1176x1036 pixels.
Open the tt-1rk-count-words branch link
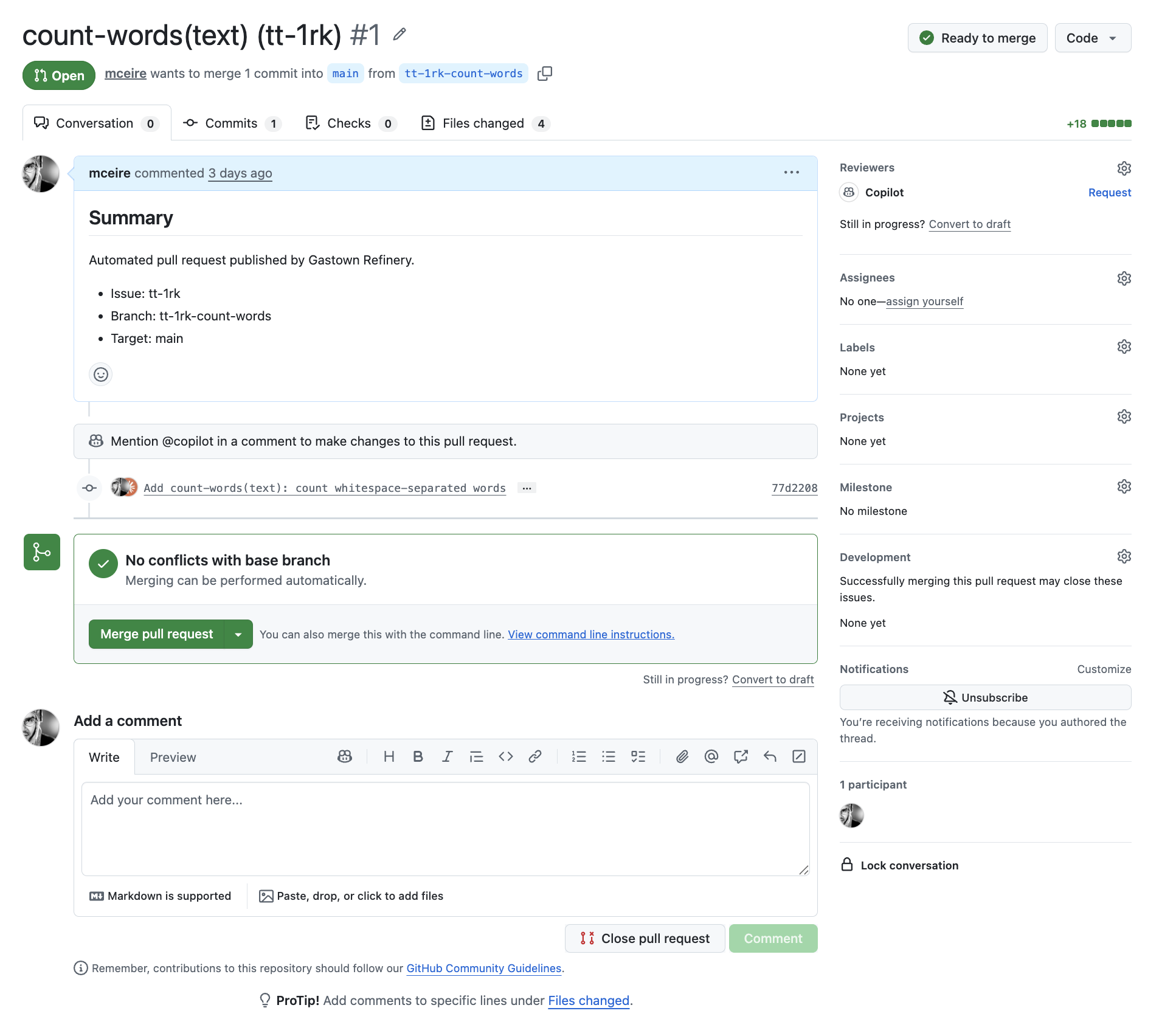tap(463, 74)
